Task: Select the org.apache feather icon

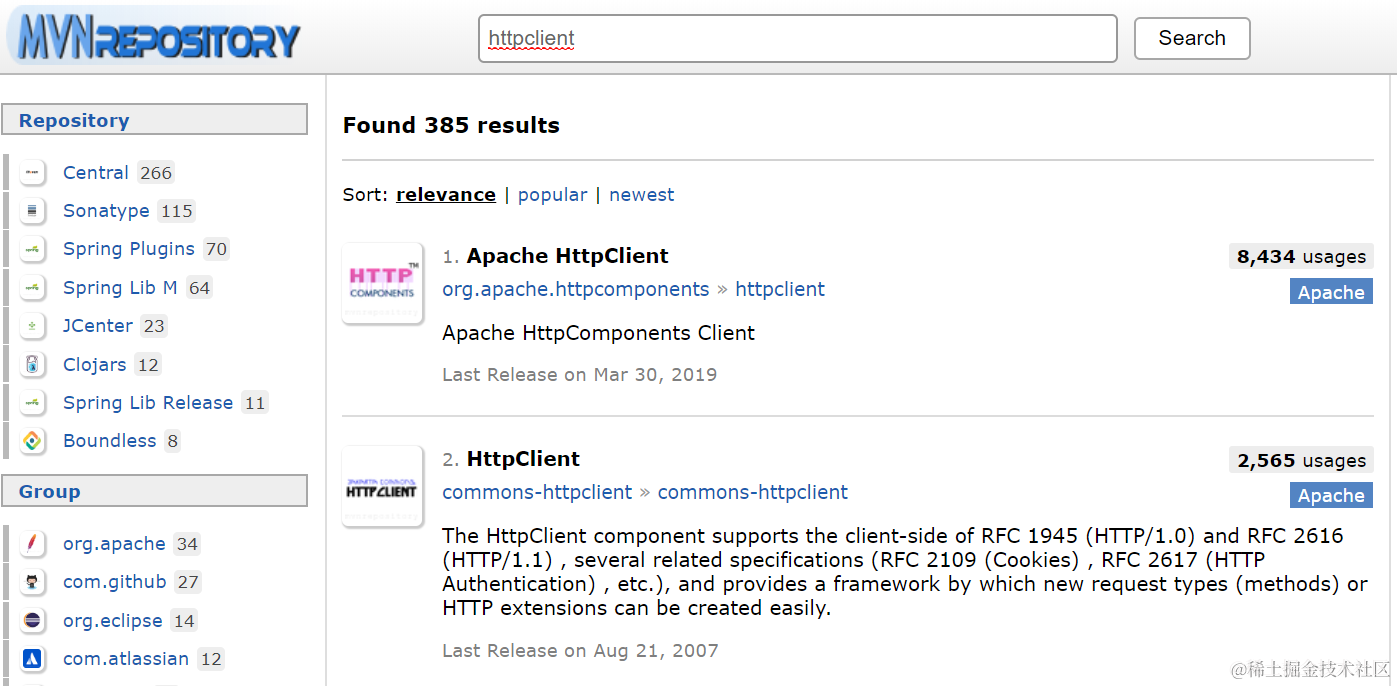Action: tap(33, 544)
